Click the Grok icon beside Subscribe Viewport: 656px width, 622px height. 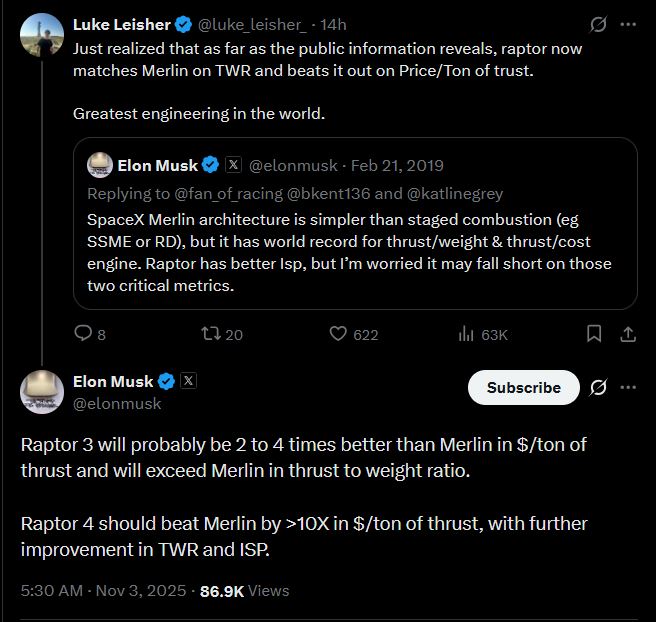click(x=598, y=387)
